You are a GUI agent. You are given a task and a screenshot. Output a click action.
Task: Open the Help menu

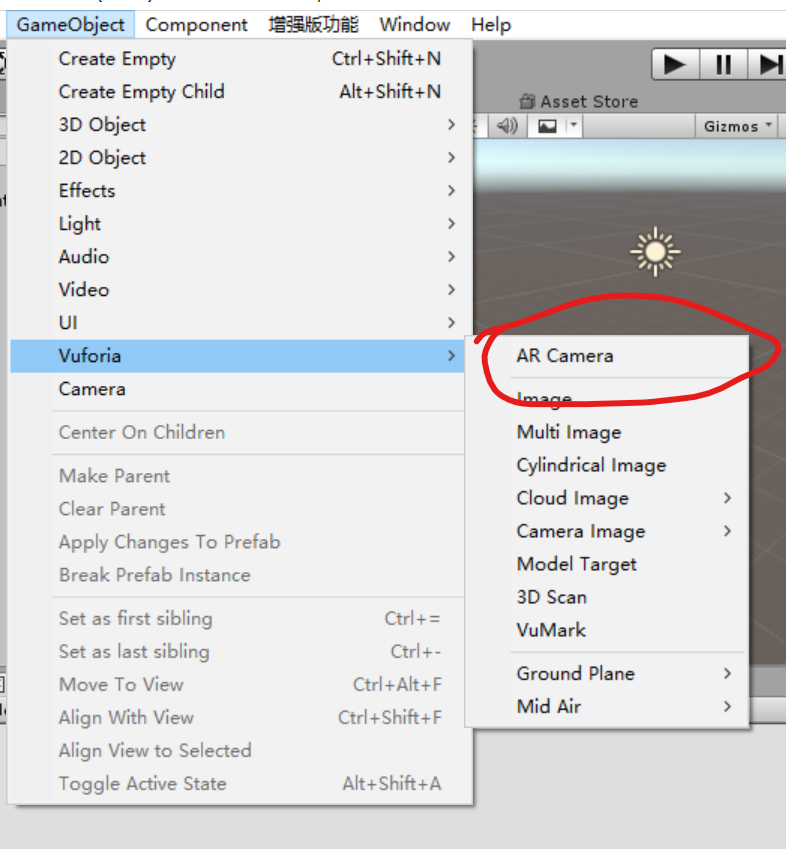click(x=491, y=24)
